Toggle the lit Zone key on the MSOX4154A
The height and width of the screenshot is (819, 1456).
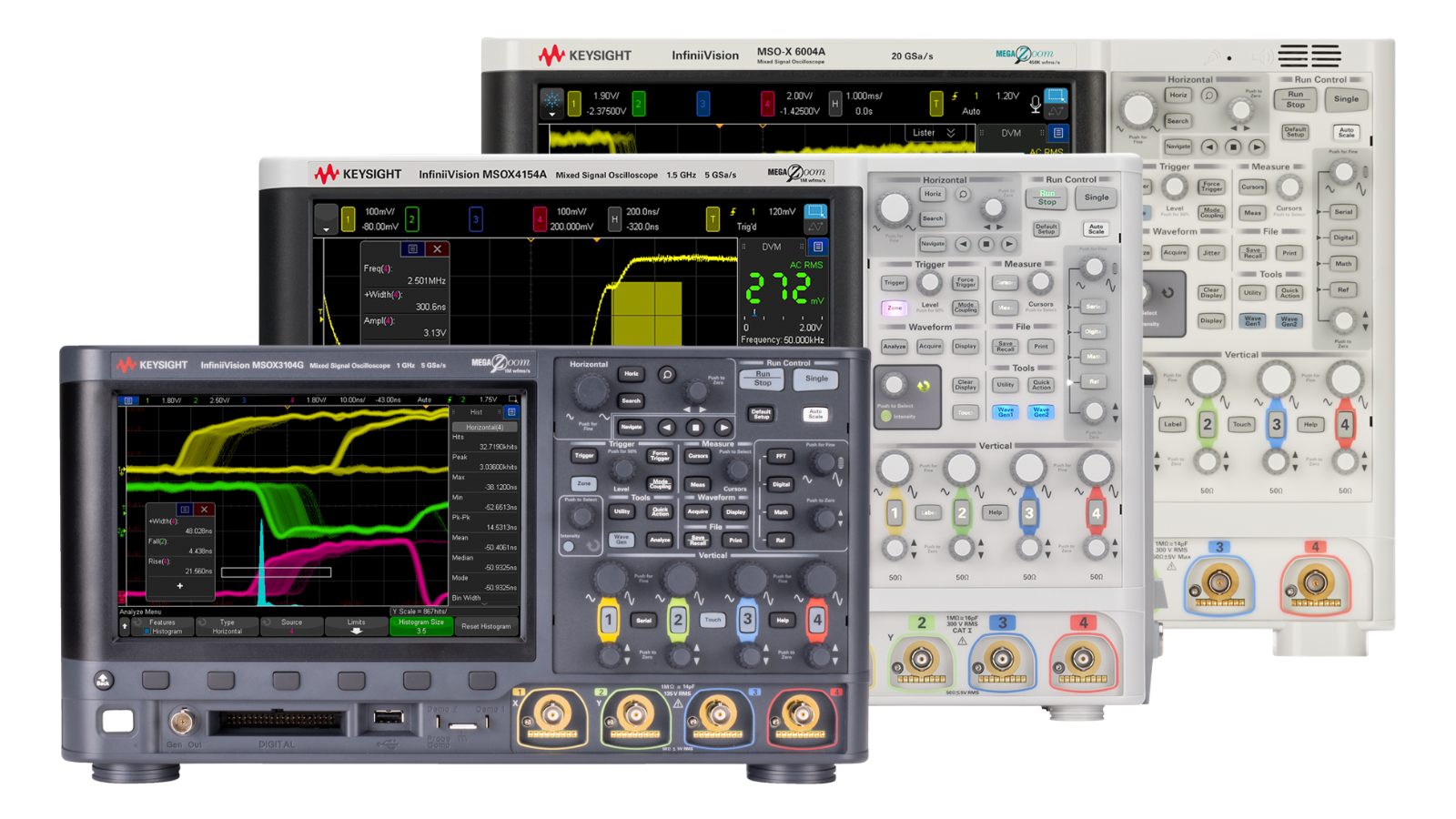point(895,308)
